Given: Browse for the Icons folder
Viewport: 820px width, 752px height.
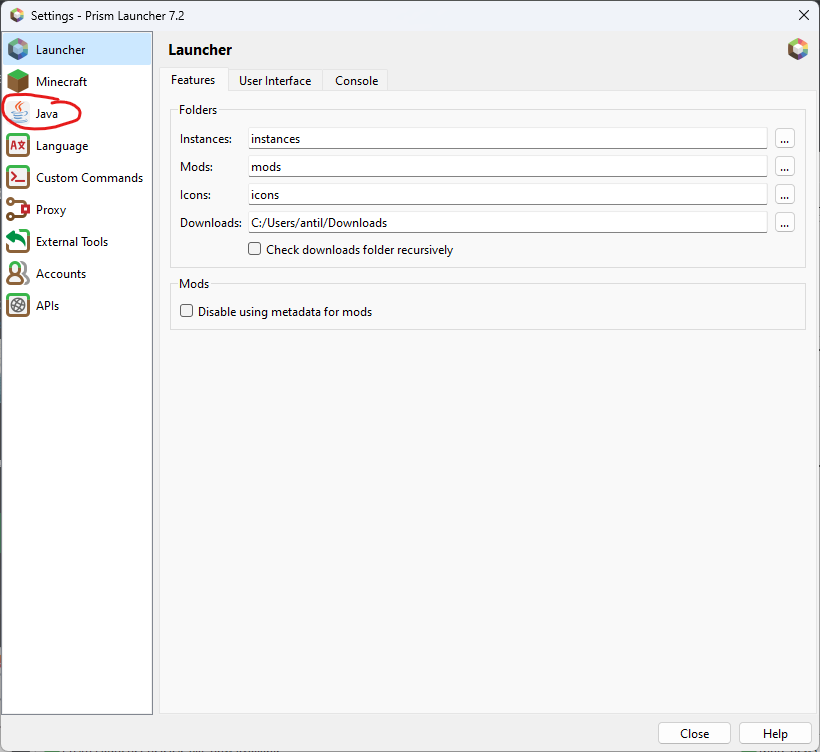Looking at the screenshot, I should (x=785, y=195).
